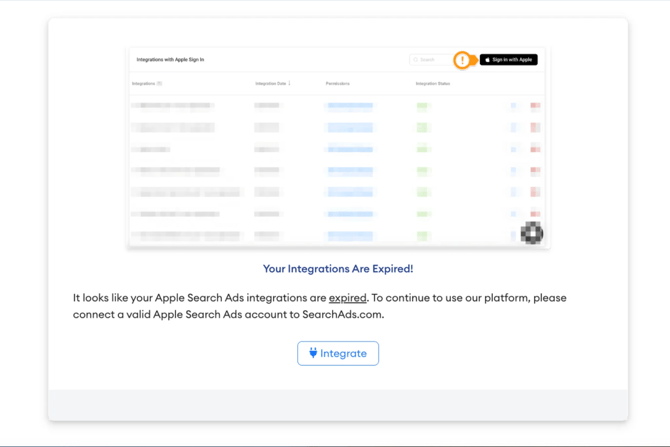670x447 pixels.
Task: Click the magnifier icon in the search box
Action: tap(415, 60)
